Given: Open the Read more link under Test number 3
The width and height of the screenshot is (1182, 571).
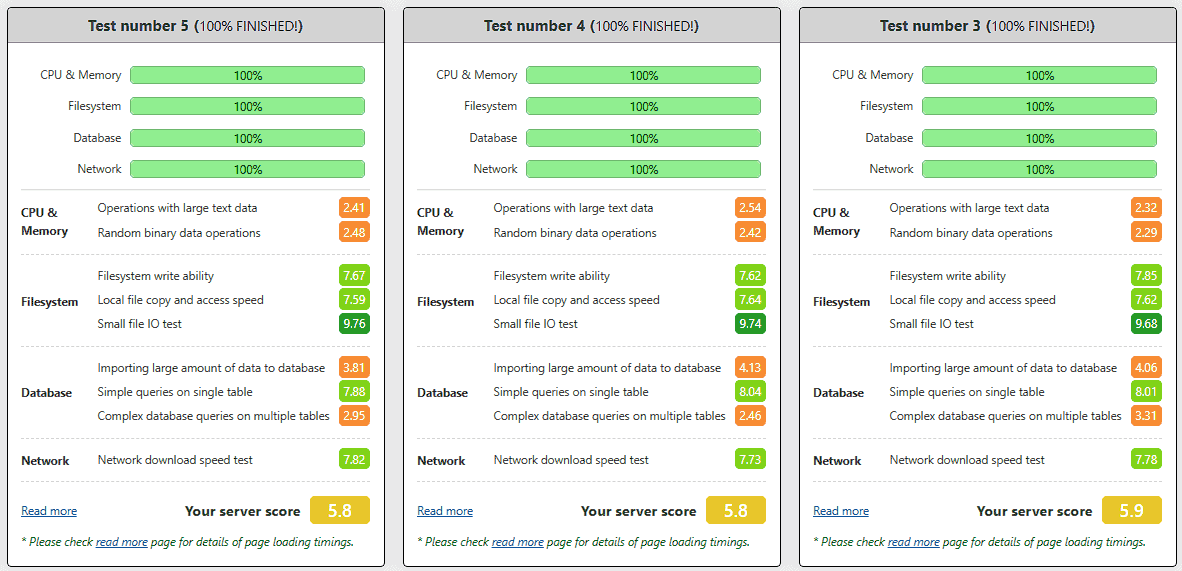Looking at the screenshot, I should 841,511.
